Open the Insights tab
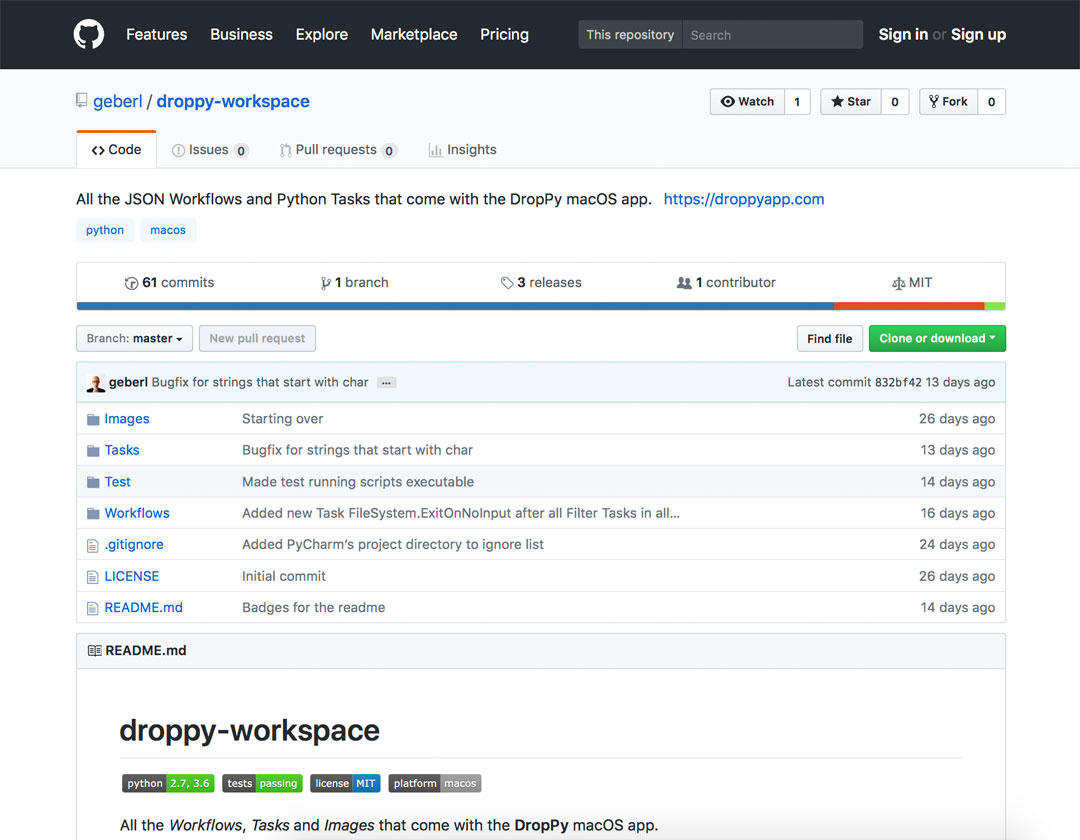The height and width of the screenshot is (840, 1080). (x=462, y=149)
